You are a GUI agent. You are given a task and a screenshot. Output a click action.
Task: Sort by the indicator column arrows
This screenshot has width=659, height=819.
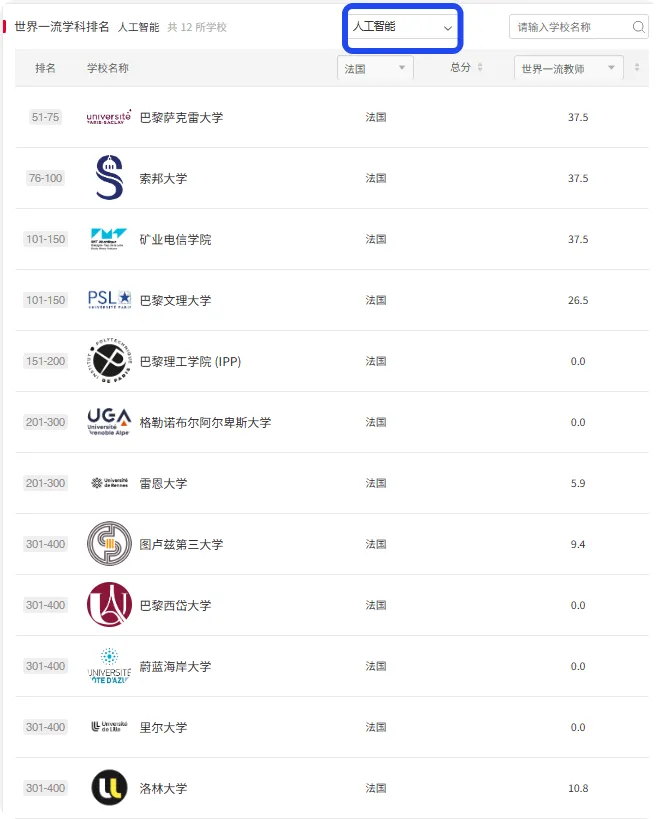tap(637, 67)
